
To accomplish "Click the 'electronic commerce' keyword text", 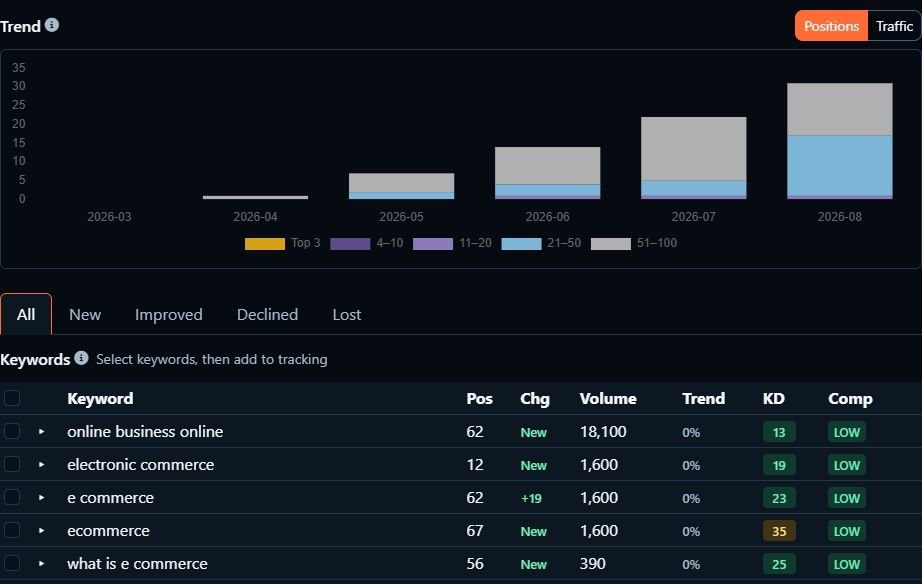I will pyautogui.click(x=141, y=465).
